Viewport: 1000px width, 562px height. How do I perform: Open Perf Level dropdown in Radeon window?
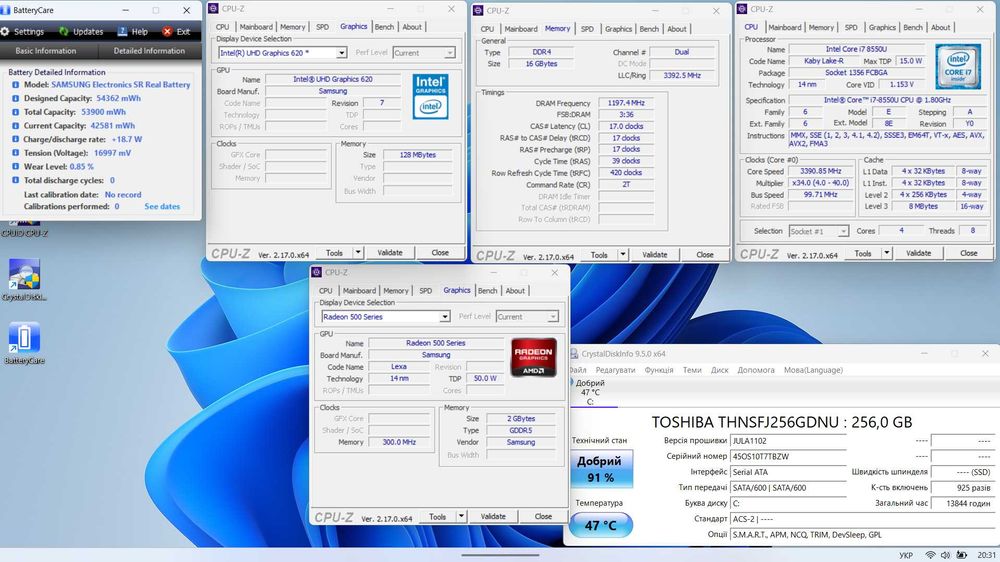527,316
